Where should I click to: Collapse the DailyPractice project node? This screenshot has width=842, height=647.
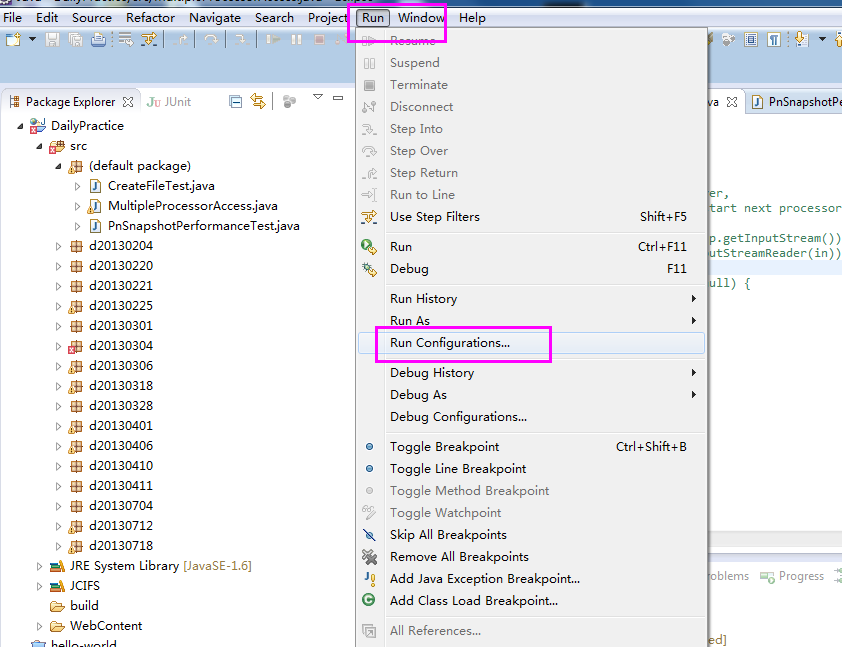[x=20, y=126]
